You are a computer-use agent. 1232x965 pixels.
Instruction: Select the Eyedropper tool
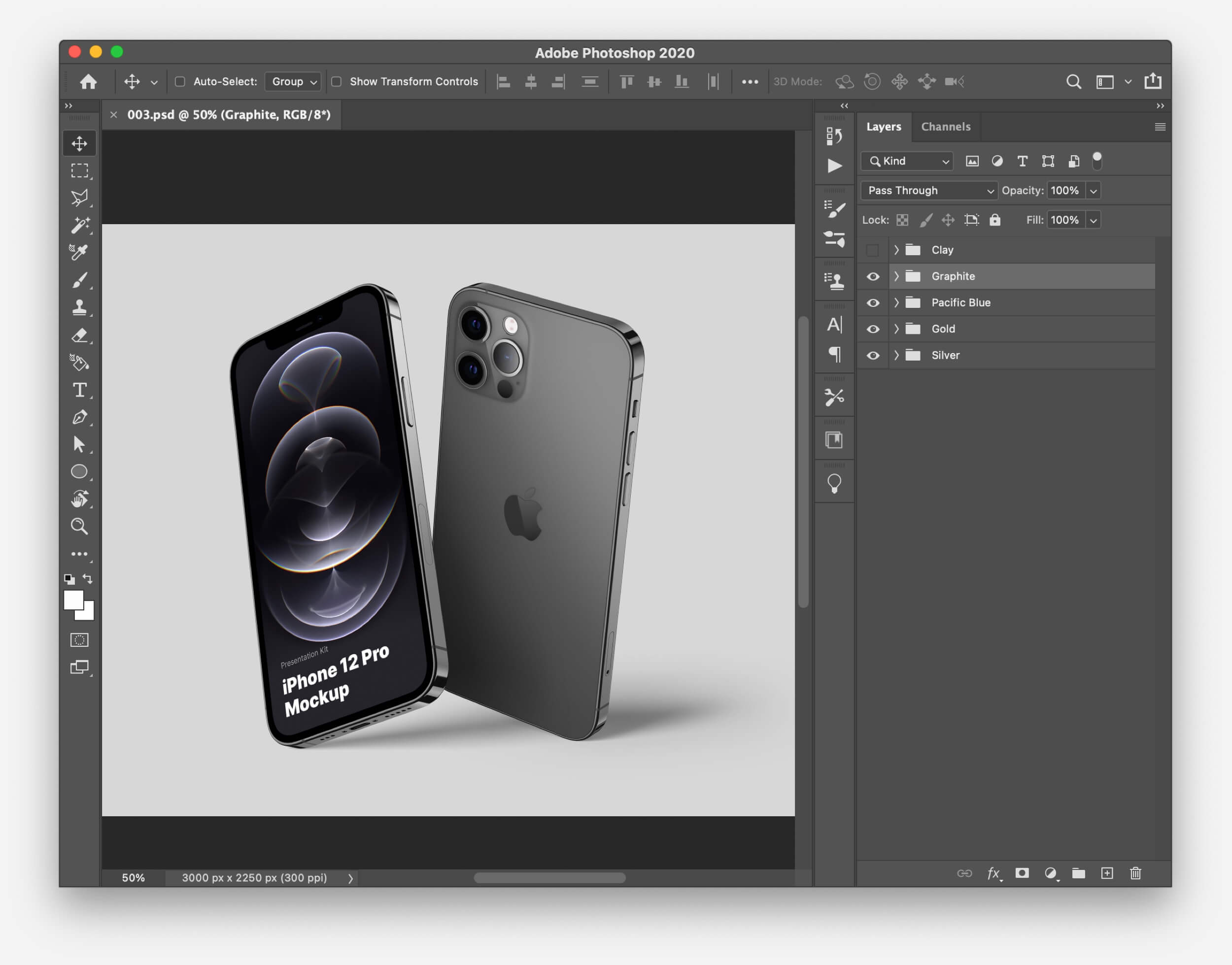79,253
